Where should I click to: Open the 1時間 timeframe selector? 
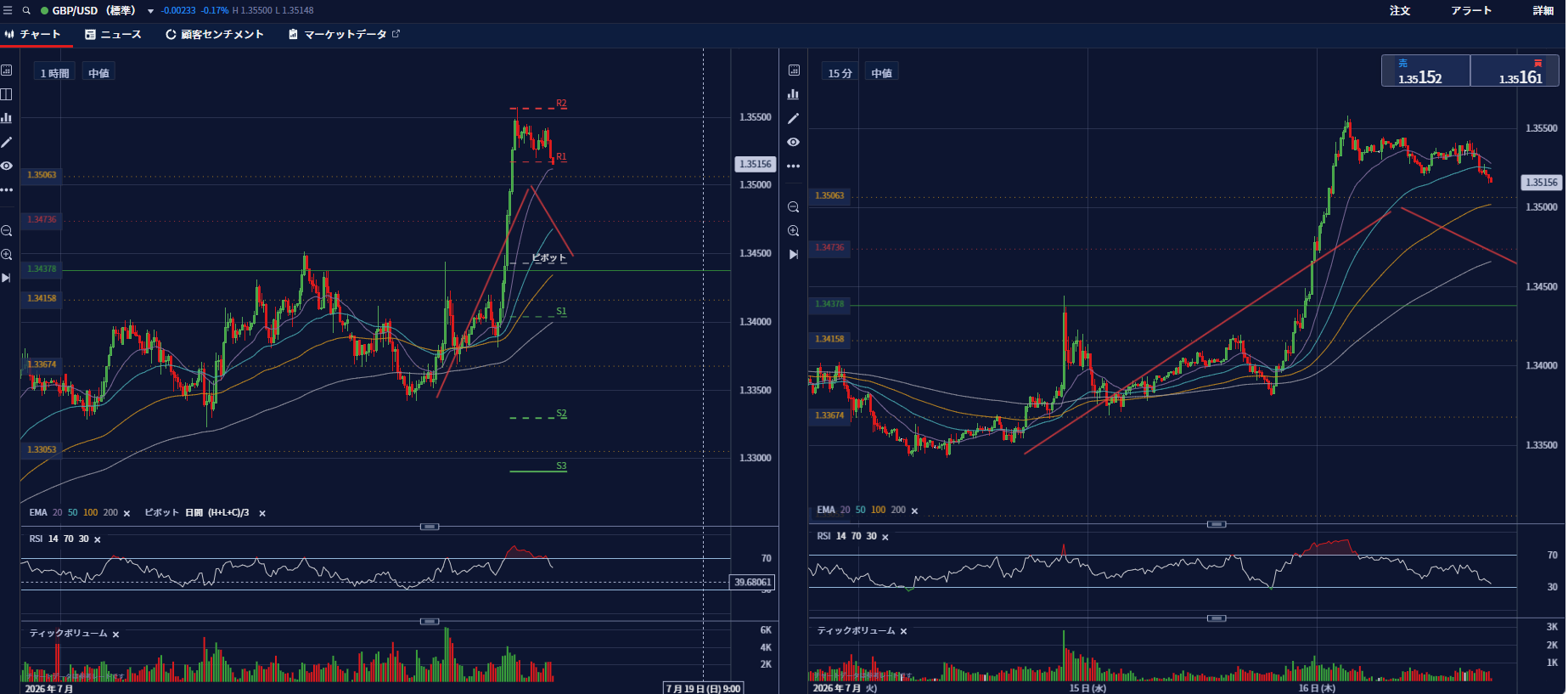(x=54, y=73)
